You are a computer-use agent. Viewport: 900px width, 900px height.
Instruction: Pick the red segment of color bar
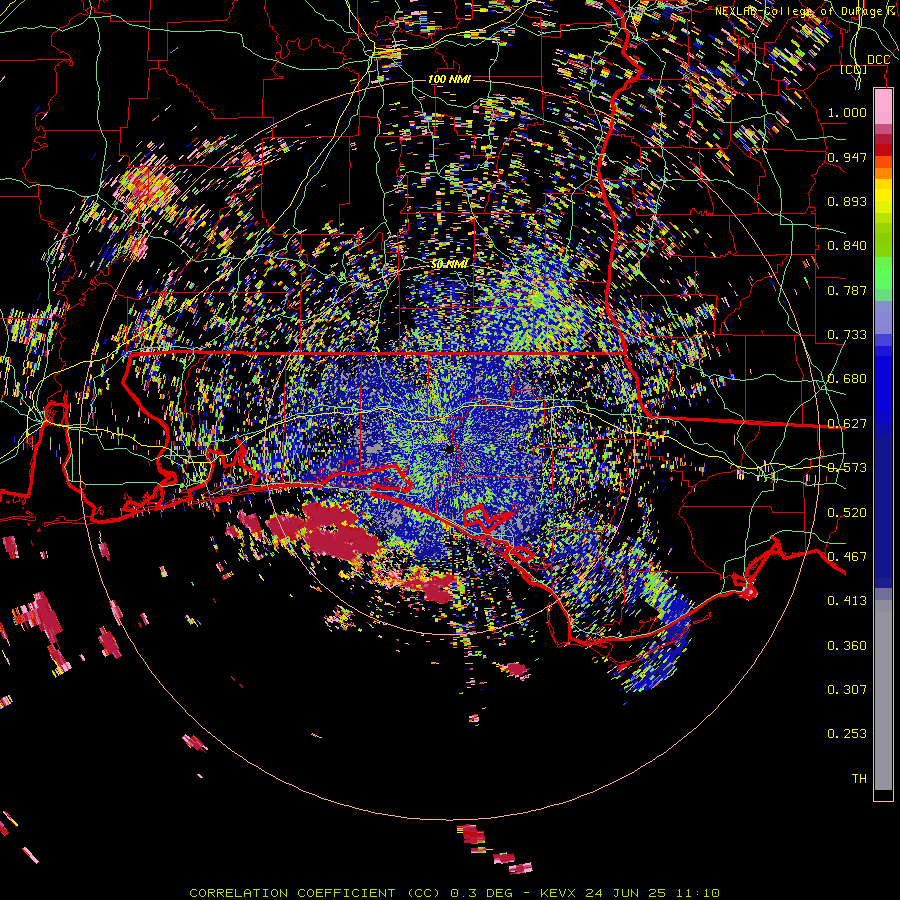[x=883, y=150]
